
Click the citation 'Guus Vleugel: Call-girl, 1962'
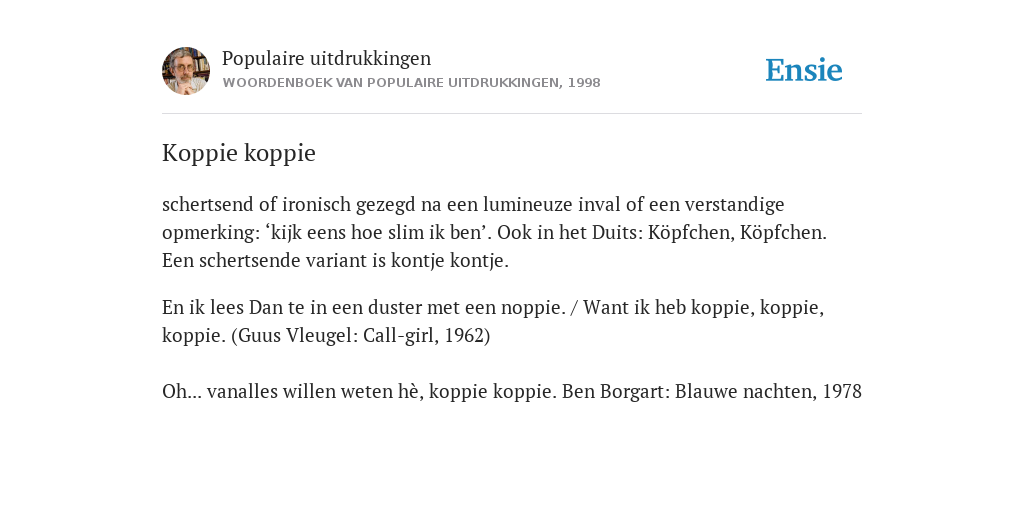tap(360, 335)
